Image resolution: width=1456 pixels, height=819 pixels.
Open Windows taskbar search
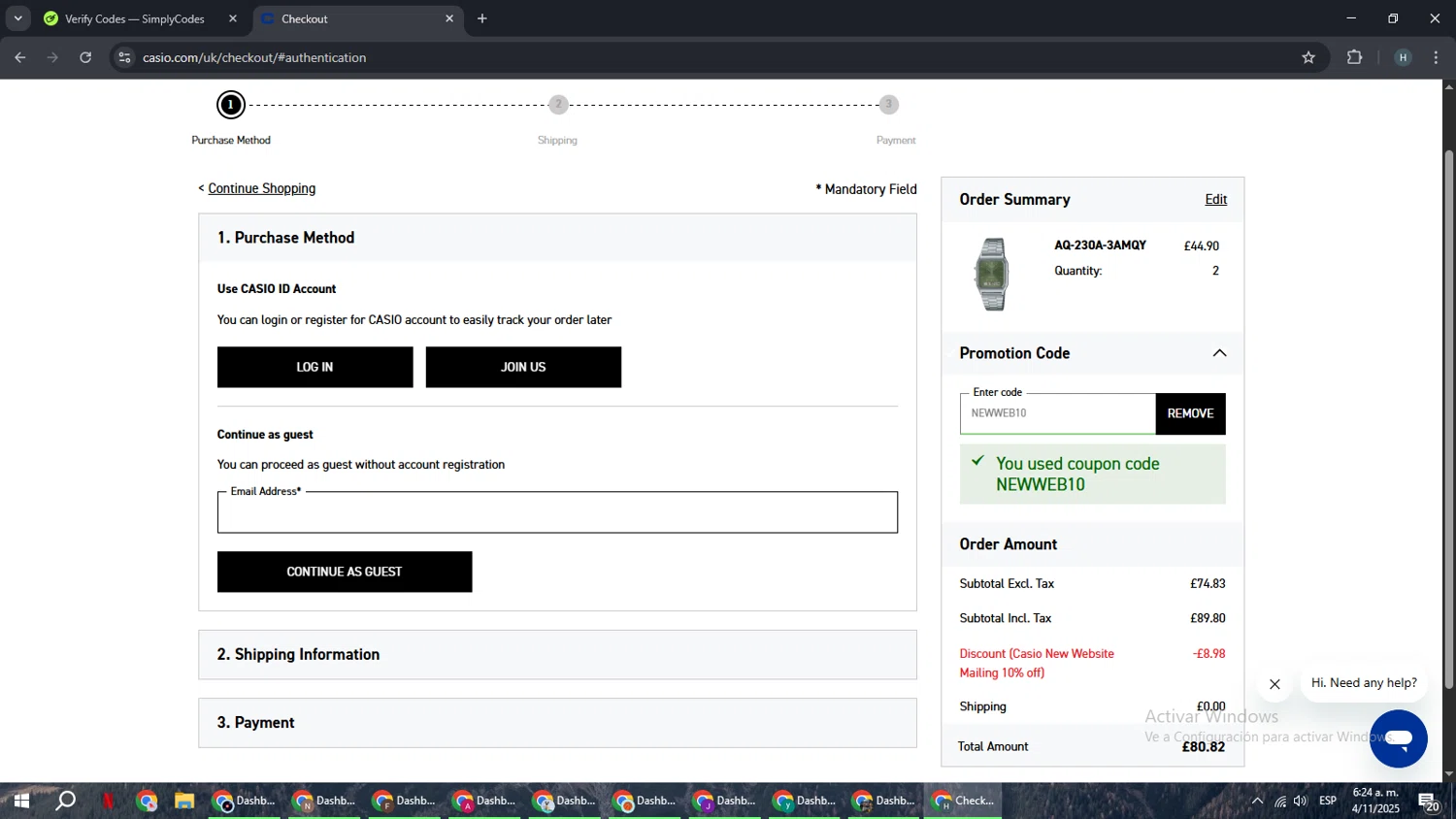(x=65, y=801)
